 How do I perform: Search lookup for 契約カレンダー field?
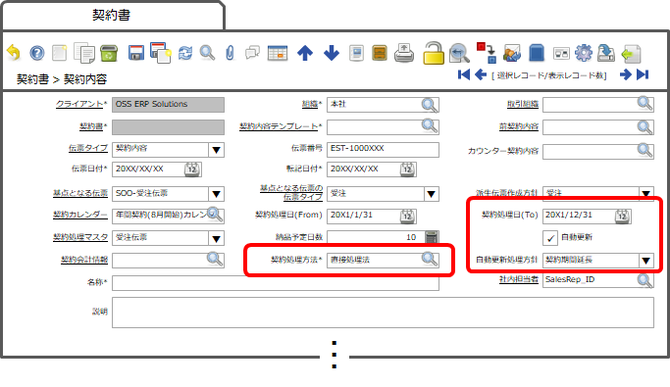coord(215,214)
